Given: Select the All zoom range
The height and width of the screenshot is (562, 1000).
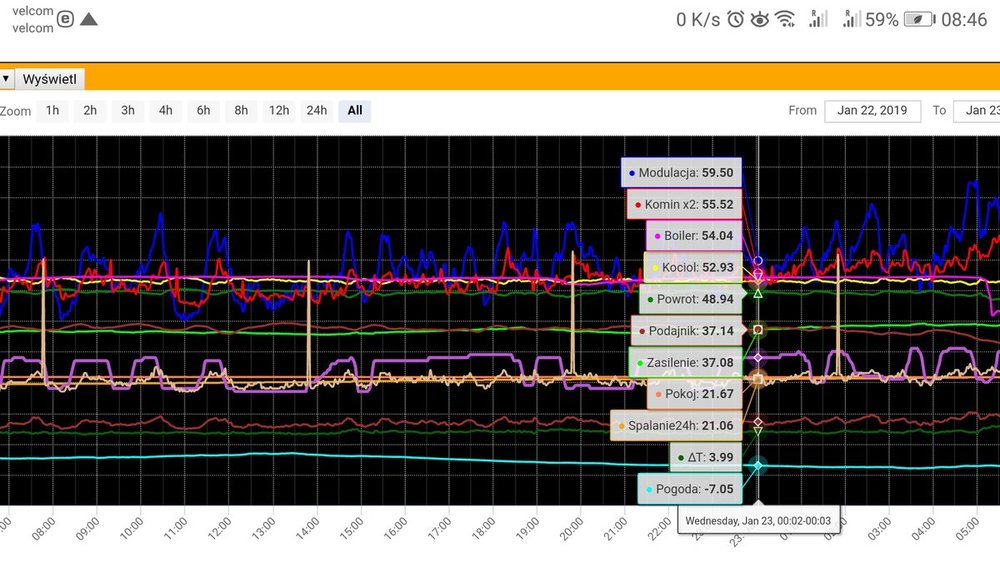Looking at the screenshot, I should 354,110.
